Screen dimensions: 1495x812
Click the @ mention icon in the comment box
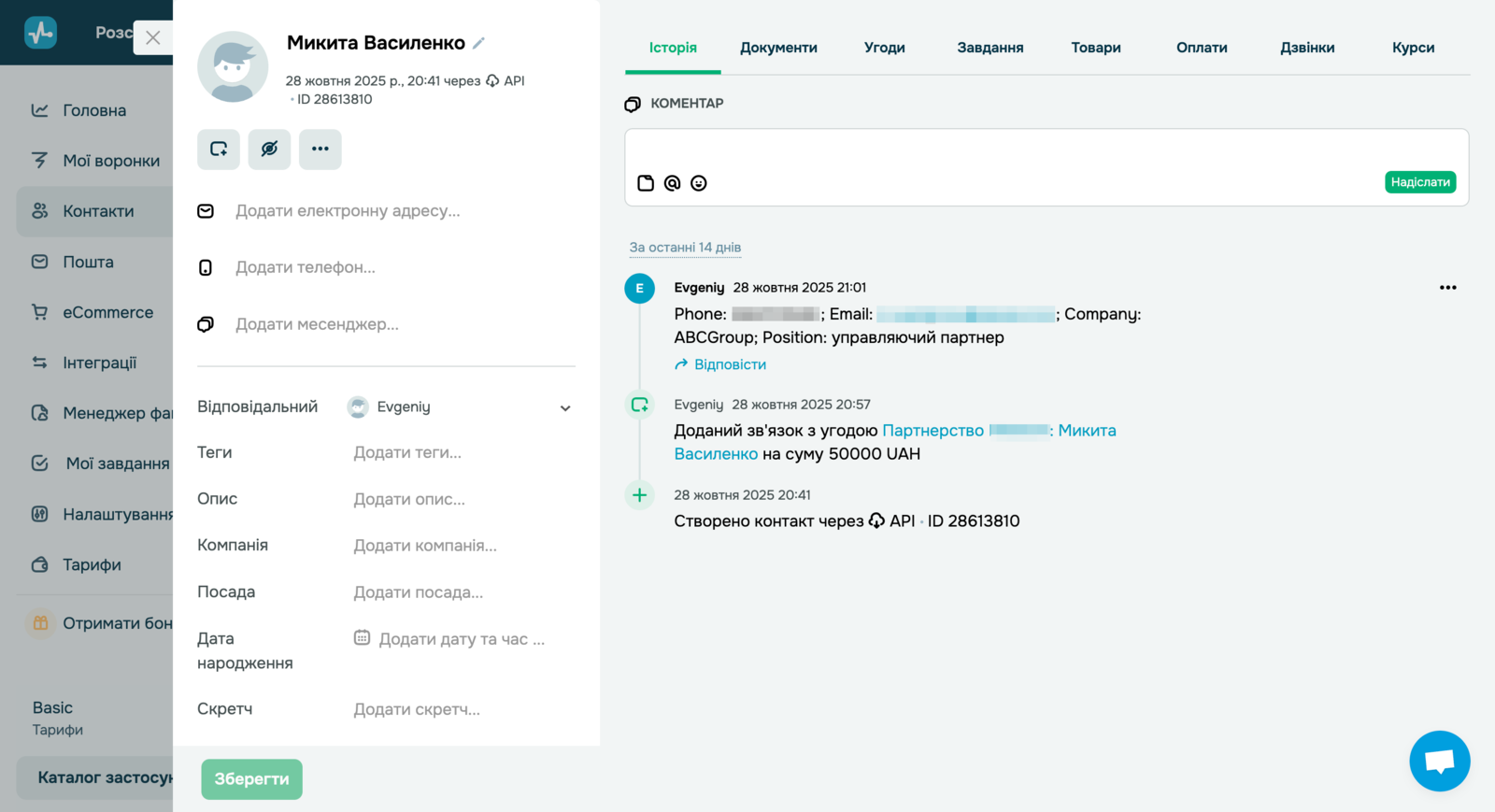click(x=672, y=183)
